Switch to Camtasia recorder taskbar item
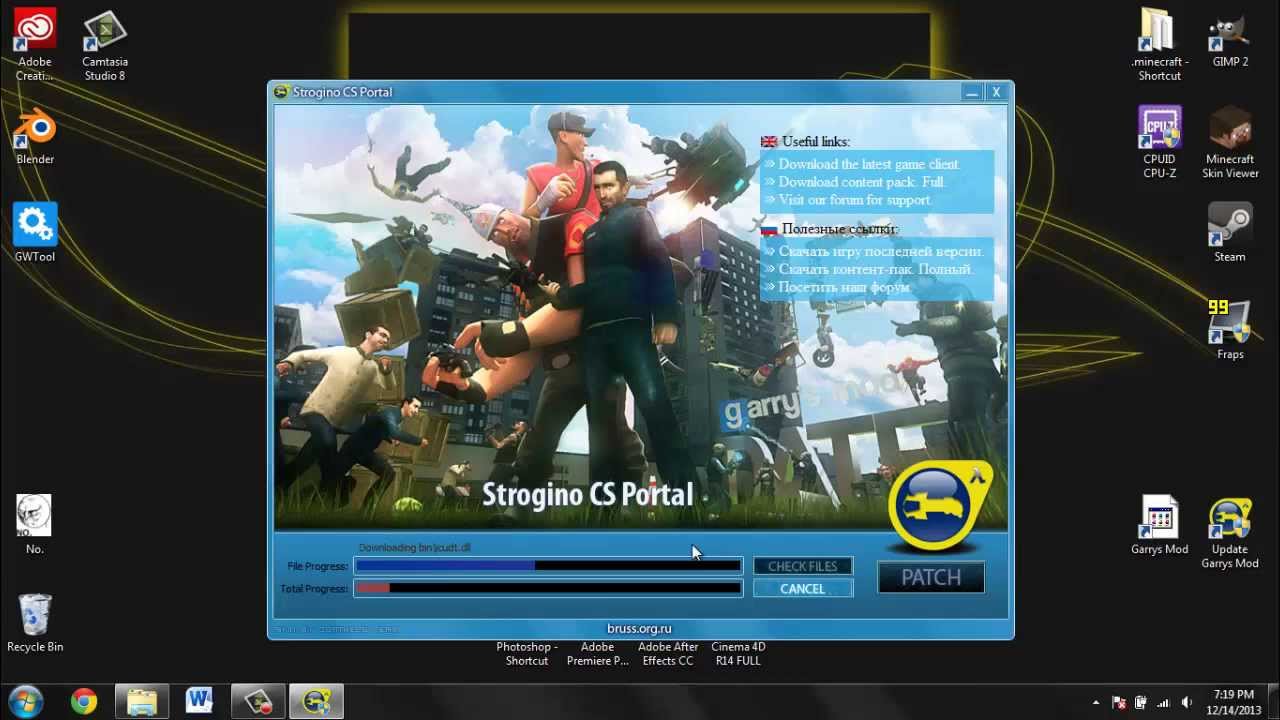Image resolution: width=1280 pixels, height=720 pixels. pyautogui.click(x=258, y=702)
